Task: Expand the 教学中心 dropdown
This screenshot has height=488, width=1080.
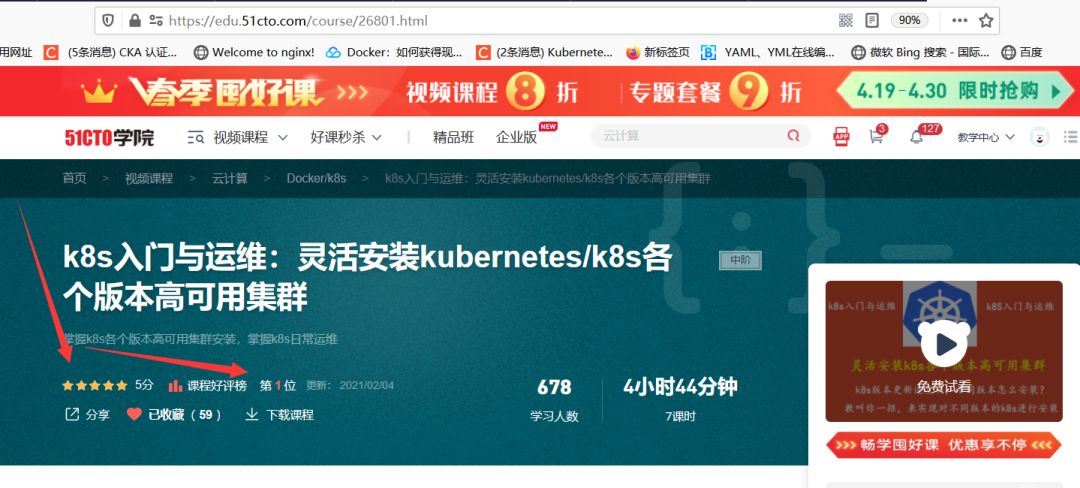Action: (986, 137)
